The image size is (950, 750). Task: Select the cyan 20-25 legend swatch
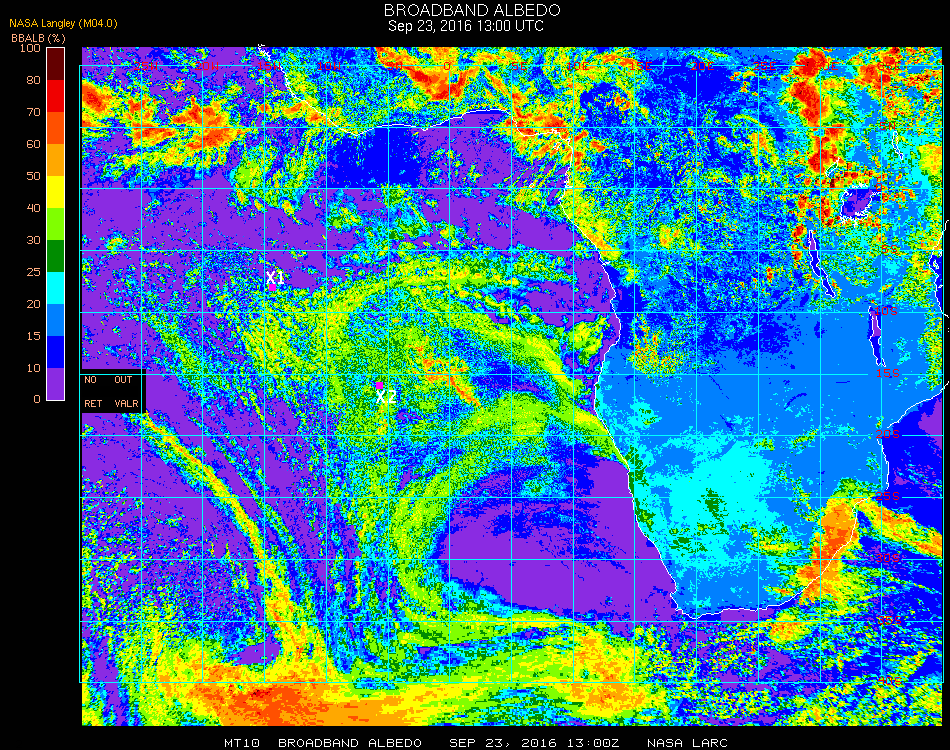point(55,288)
